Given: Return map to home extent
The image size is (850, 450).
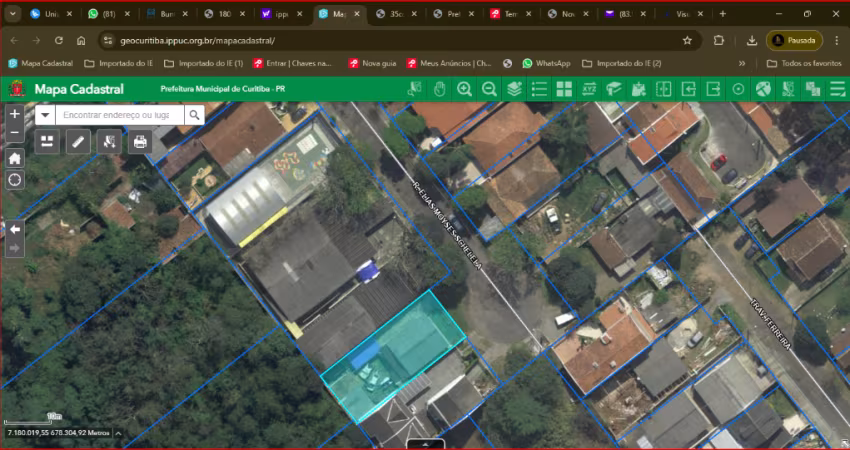Looking at the screenshot, I should (15, 158).
